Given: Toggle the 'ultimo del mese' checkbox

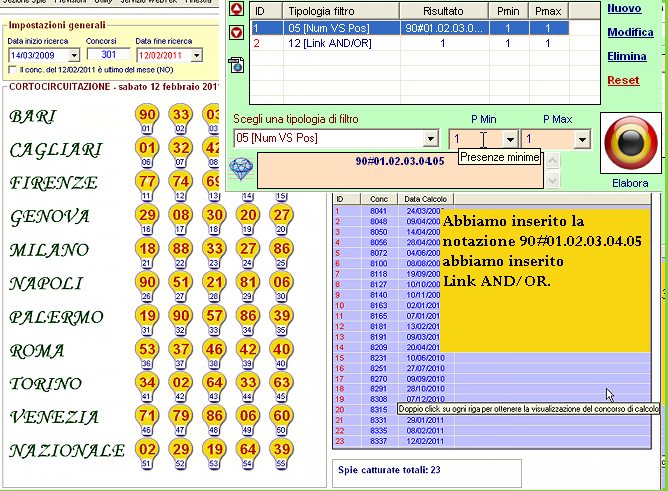Looking at the screenshot, I should point(12,70).
